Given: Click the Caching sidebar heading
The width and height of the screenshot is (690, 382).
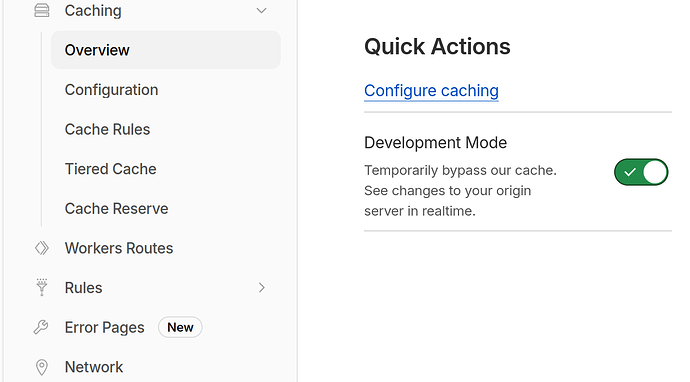Looking at the screenshot, I should click(93, 11).
